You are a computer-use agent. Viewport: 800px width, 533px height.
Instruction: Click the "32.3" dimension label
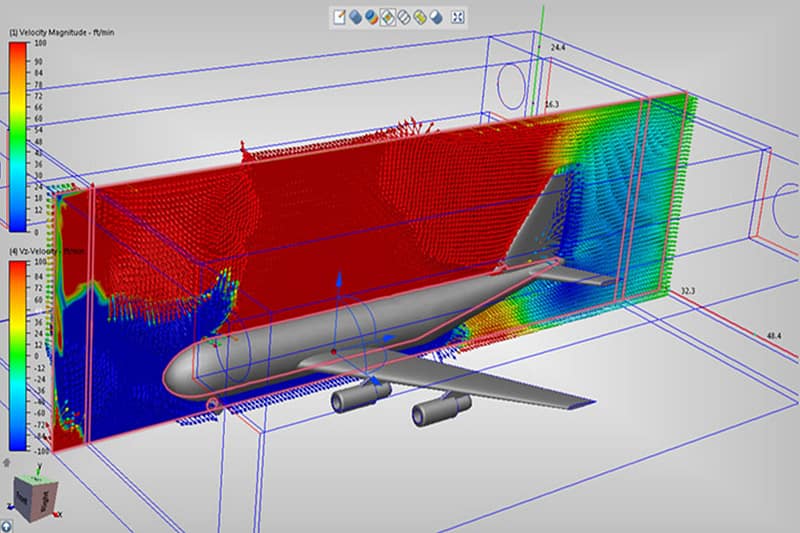point(688,291)
